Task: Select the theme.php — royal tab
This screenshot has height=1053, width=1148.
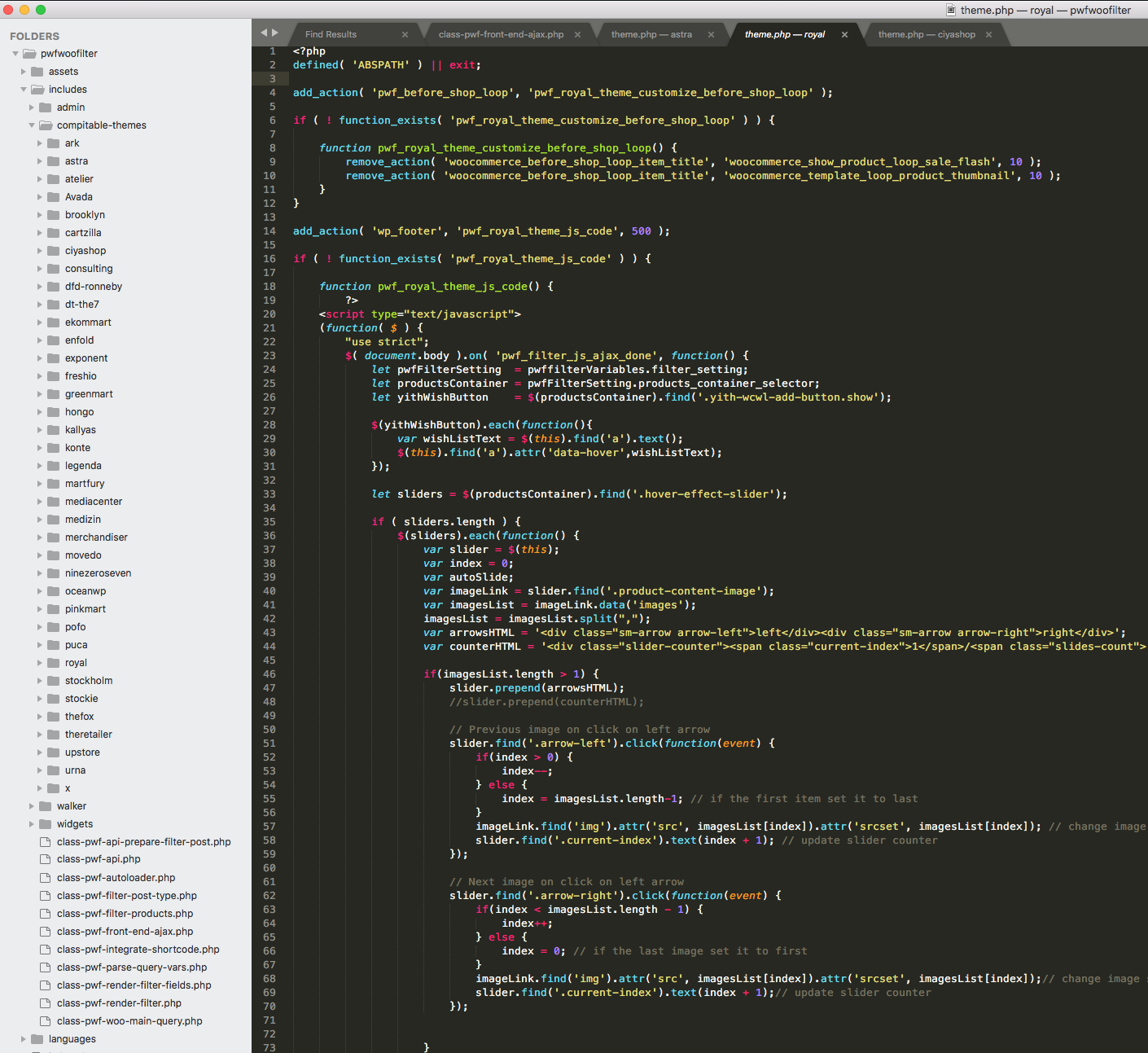Action: [785, 34]
